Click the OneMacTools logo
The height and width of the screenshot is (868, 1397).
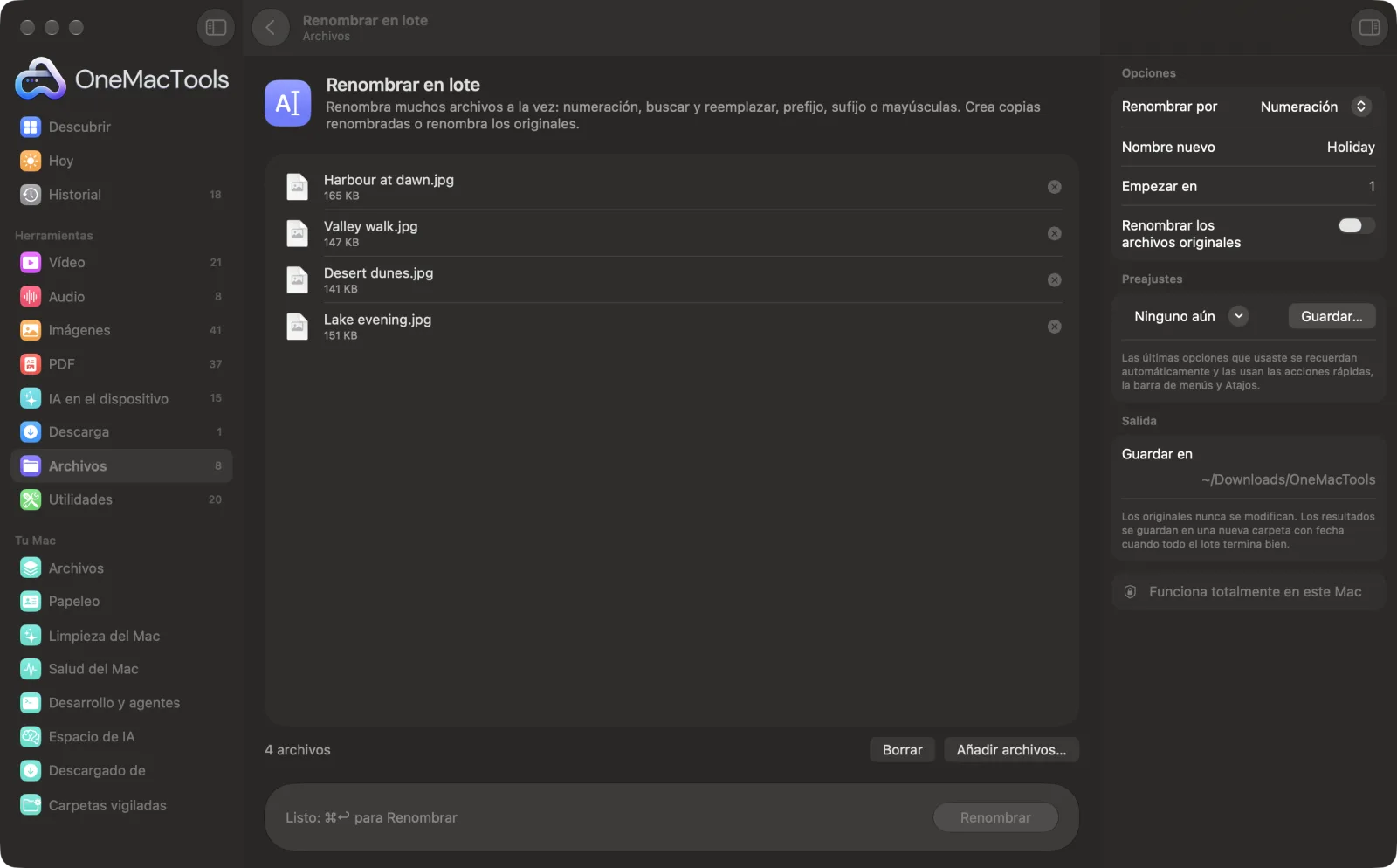[x=122, y=79]
